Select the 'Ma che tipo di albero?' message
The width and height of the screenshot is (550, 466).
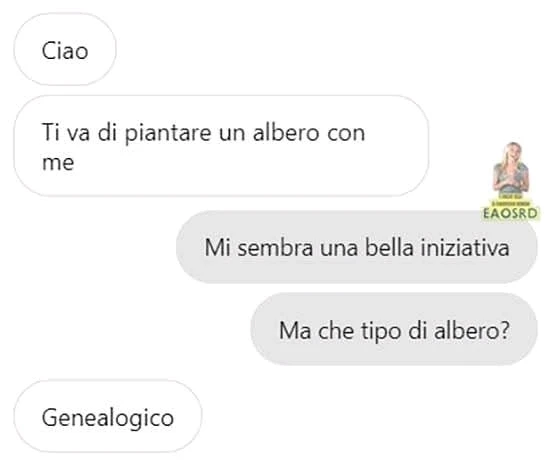394,329
